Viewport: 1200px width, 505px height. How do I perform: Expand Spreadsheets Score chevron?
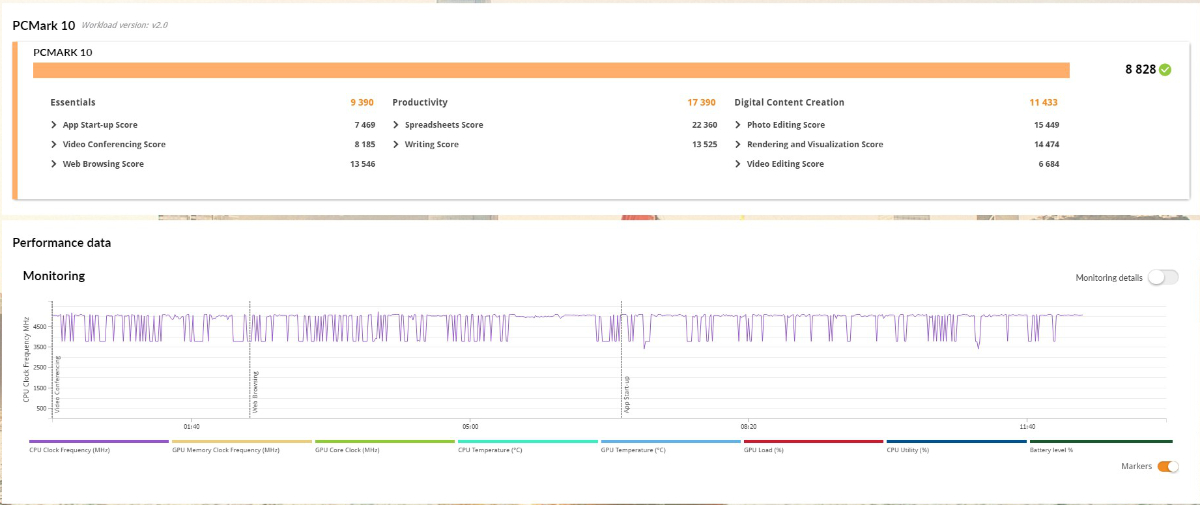tap(396, 125)
